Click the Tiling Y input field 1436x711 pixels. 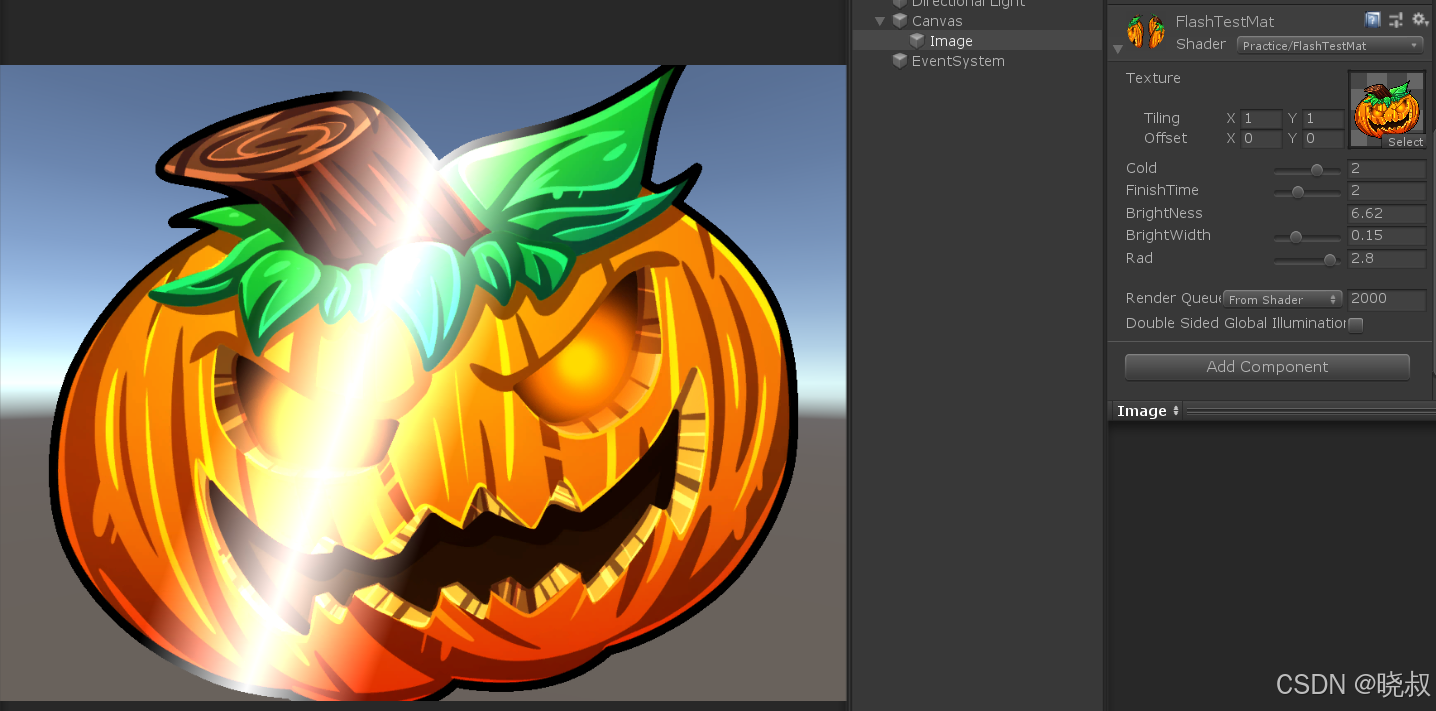coord(1323,119)
